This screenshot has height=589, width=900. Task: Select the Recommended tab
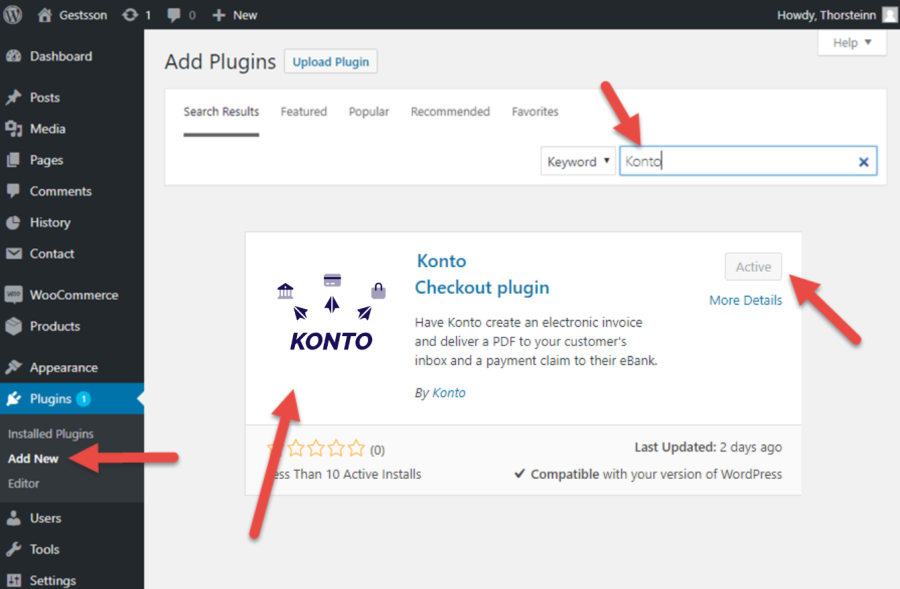pos(450,112)
